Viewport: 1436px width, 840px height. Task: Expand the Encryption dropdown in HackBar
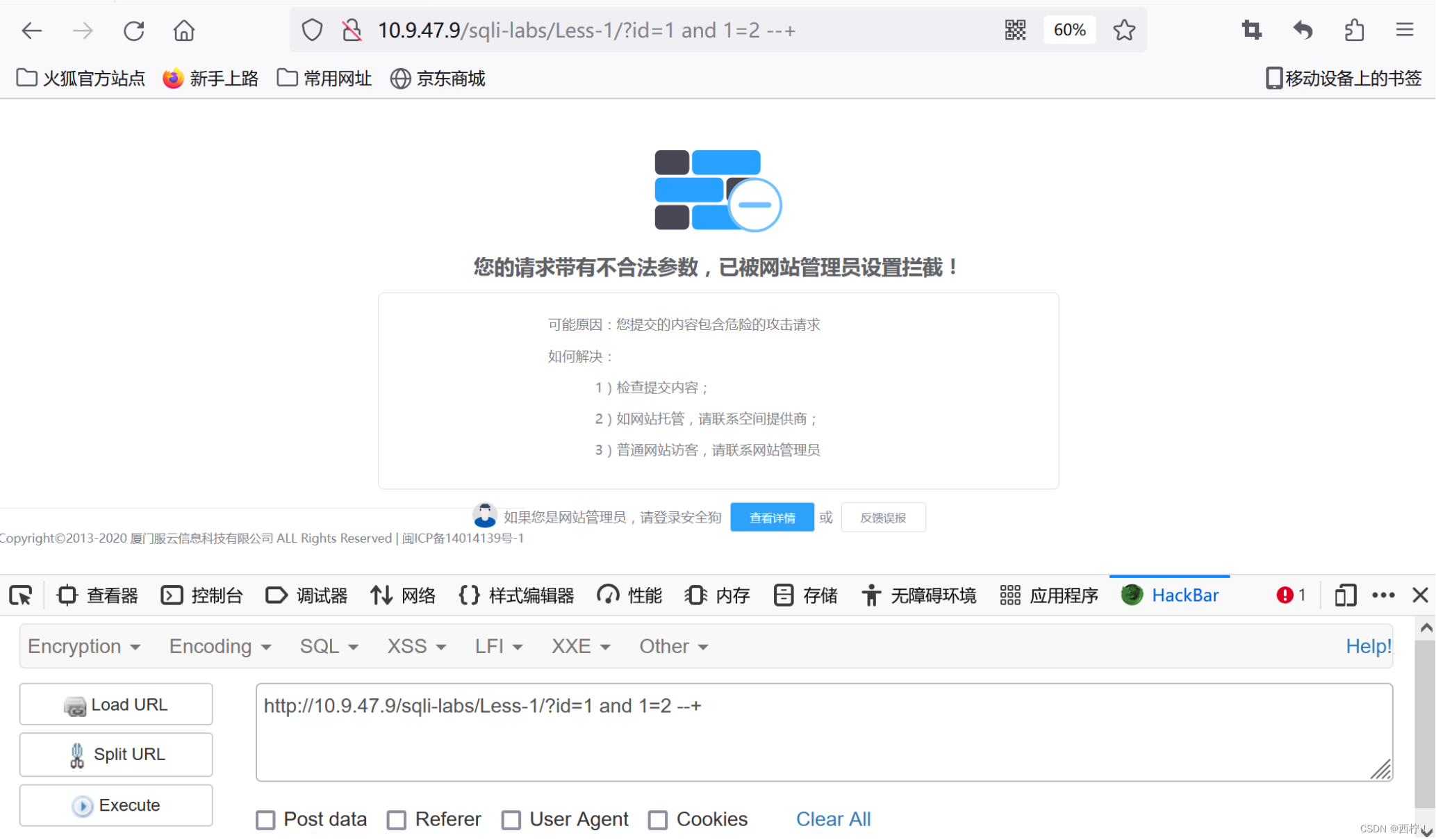(84, 646)
